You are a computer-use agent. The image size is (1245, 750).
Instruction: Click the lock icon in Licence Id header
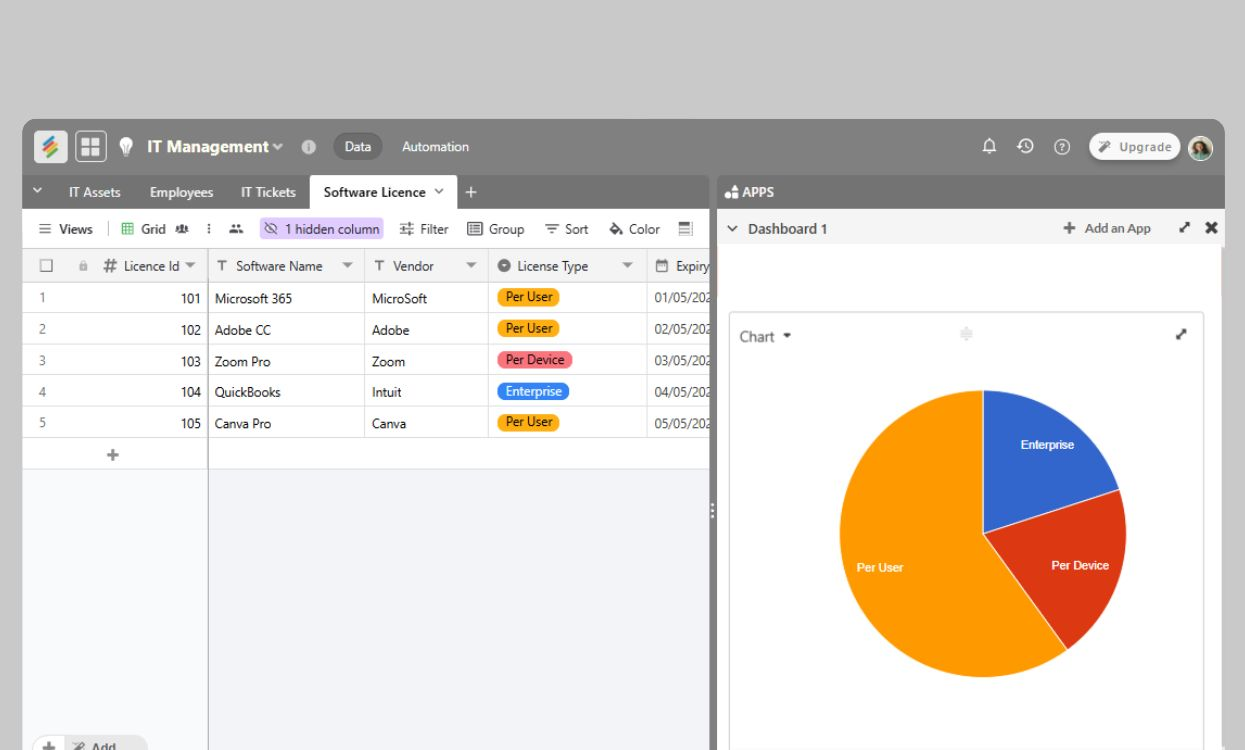(x=83, y=266)
